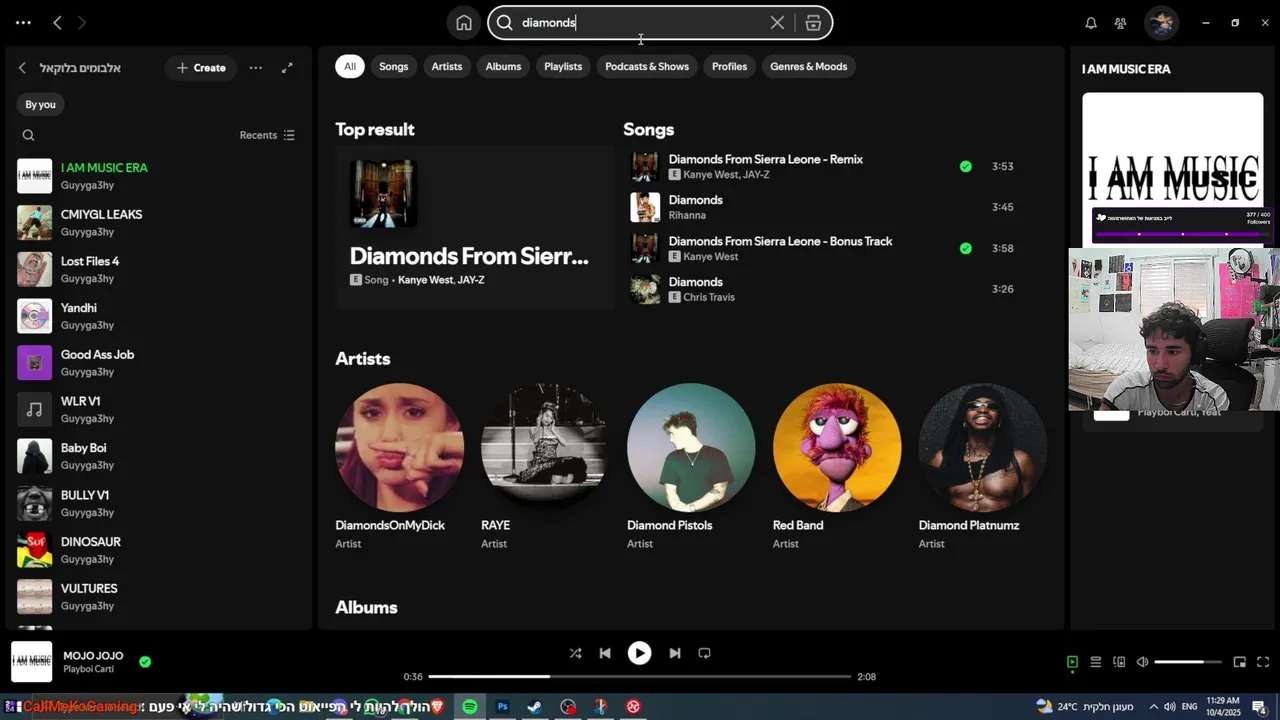Open the BULLY V1 playlist
The image size is (1280, 720).
coord(160,503)
